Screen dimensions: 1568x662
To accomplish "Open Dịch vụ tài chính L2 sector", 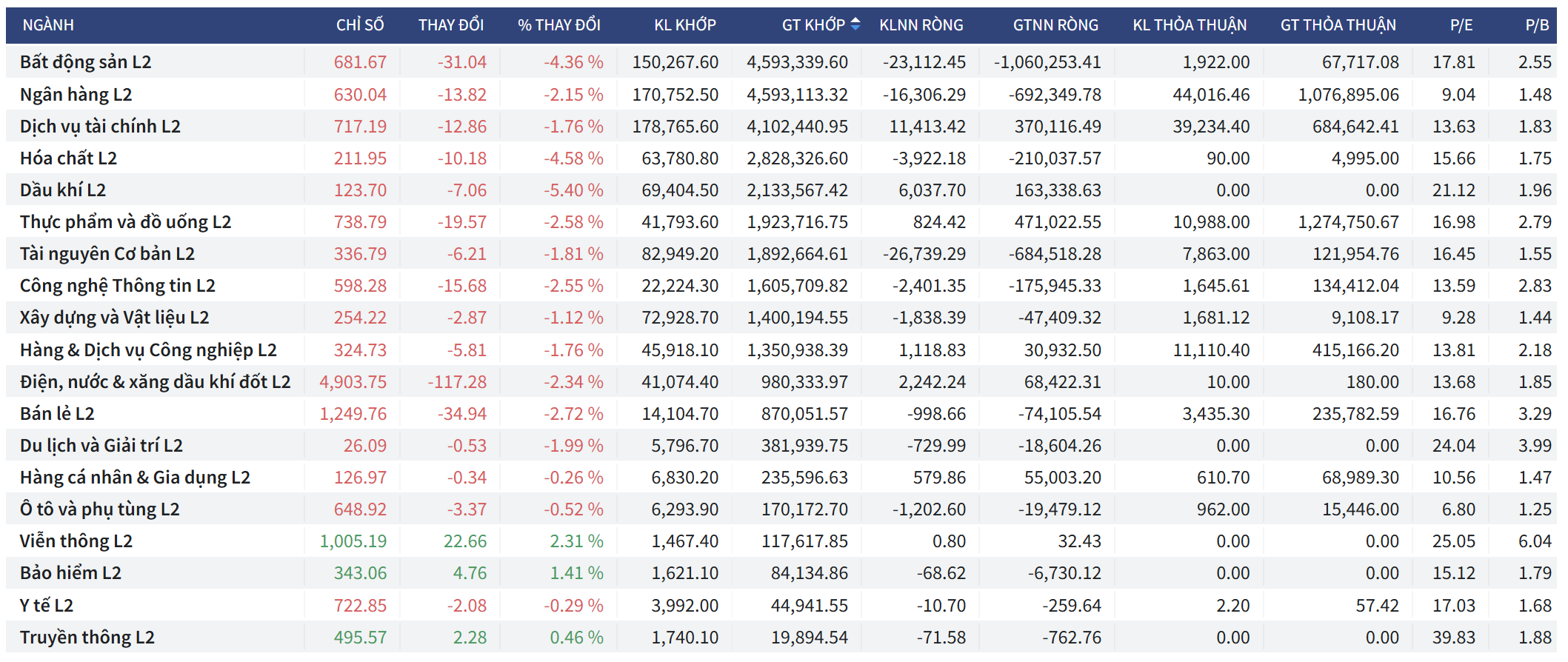I will coord(100,127).
